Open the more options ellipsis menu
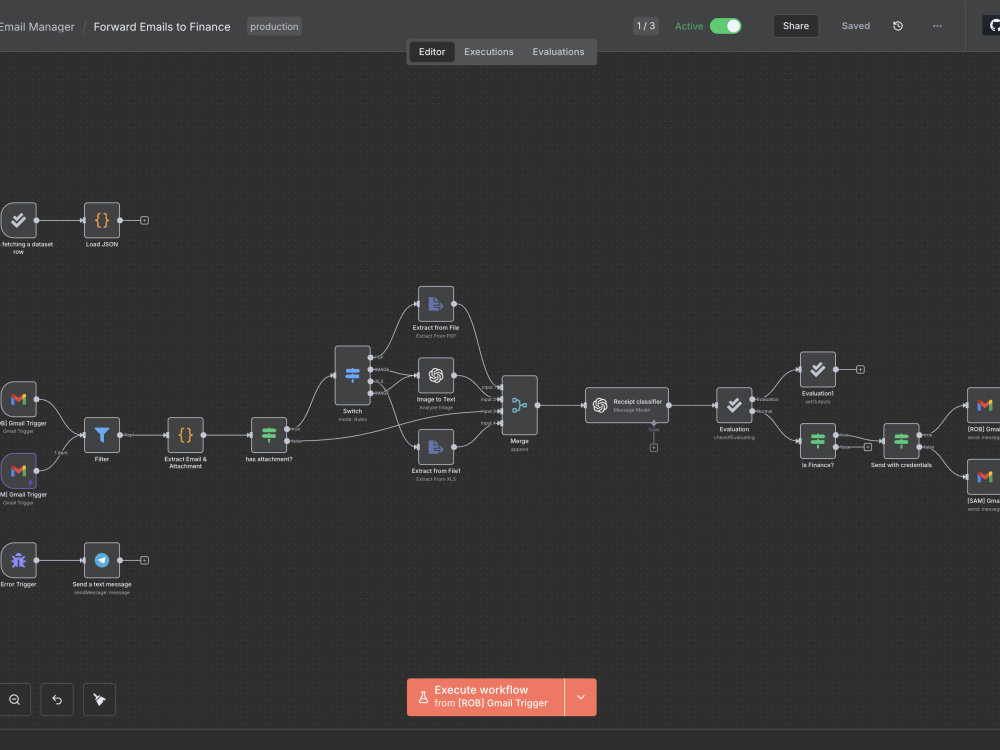 click(x=937, y=26)
